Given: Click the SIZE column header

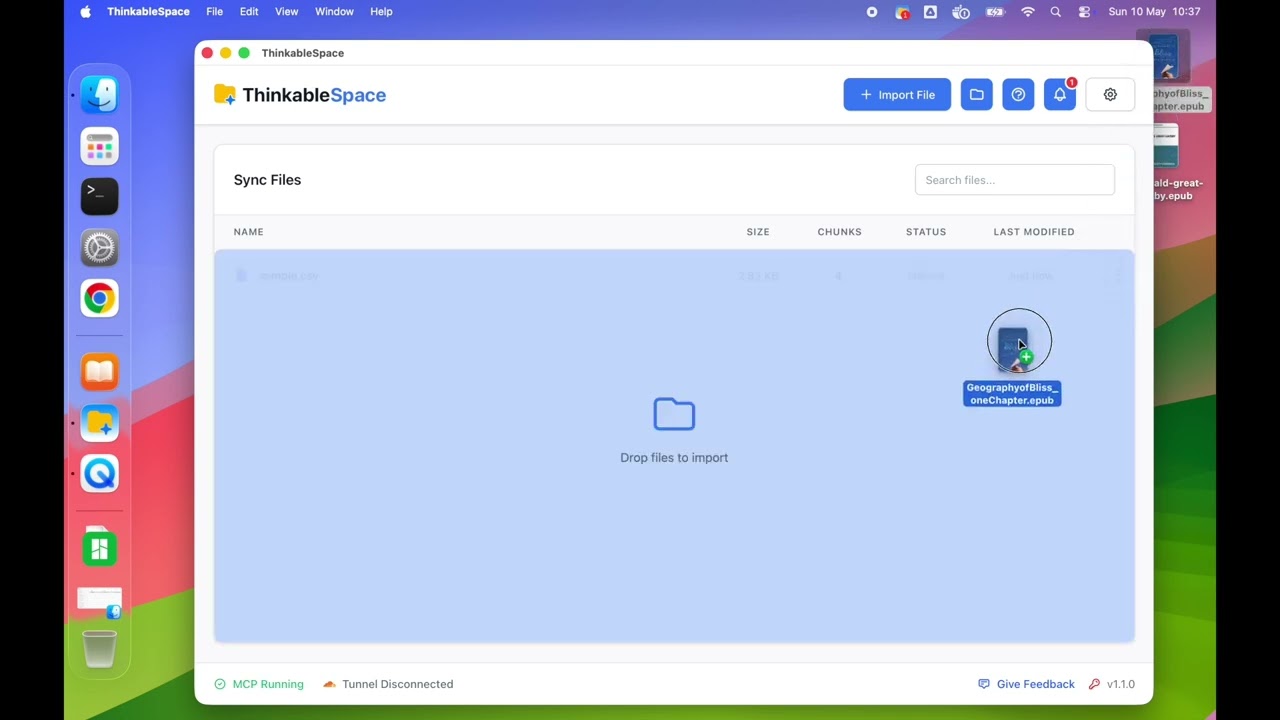Looking at the screenshot, I should [x=758, y=232].
